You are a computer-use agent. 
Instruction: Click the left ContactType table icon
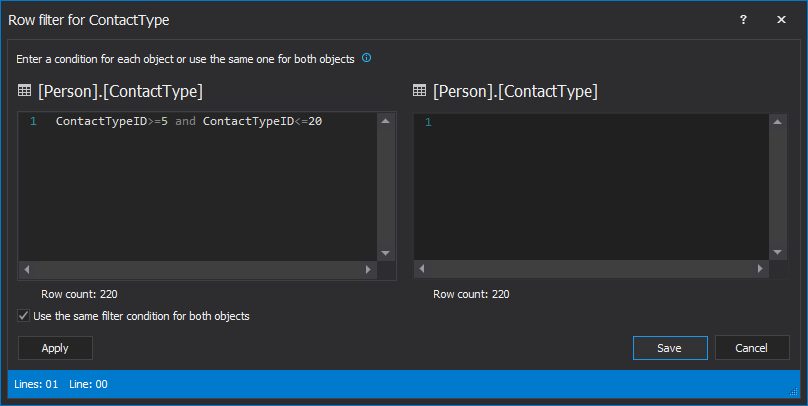click(25, 91)
